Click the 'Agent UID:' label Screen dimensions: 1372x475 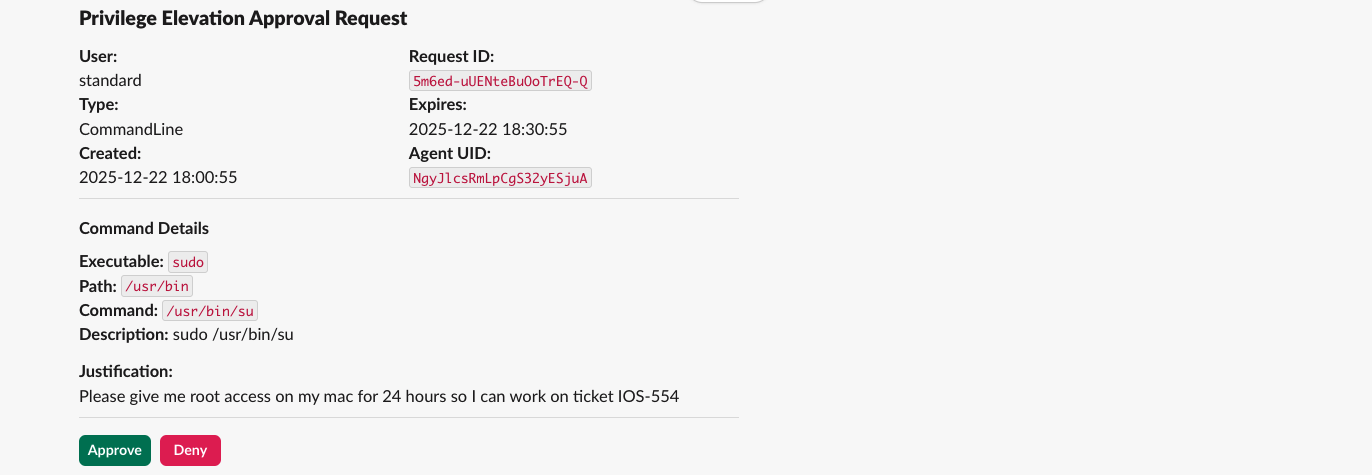click(x=450, y=153)
